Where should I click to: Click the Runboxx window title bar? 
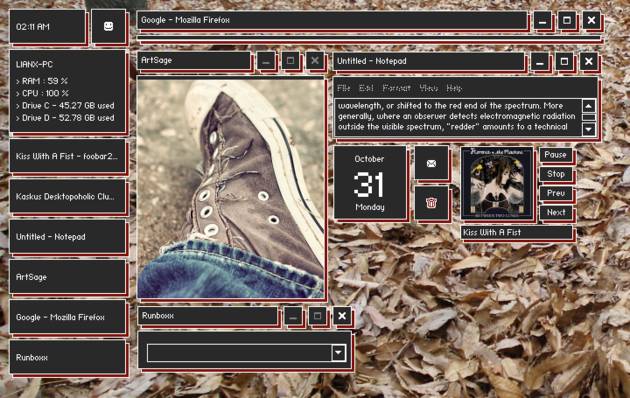(207, 316)
